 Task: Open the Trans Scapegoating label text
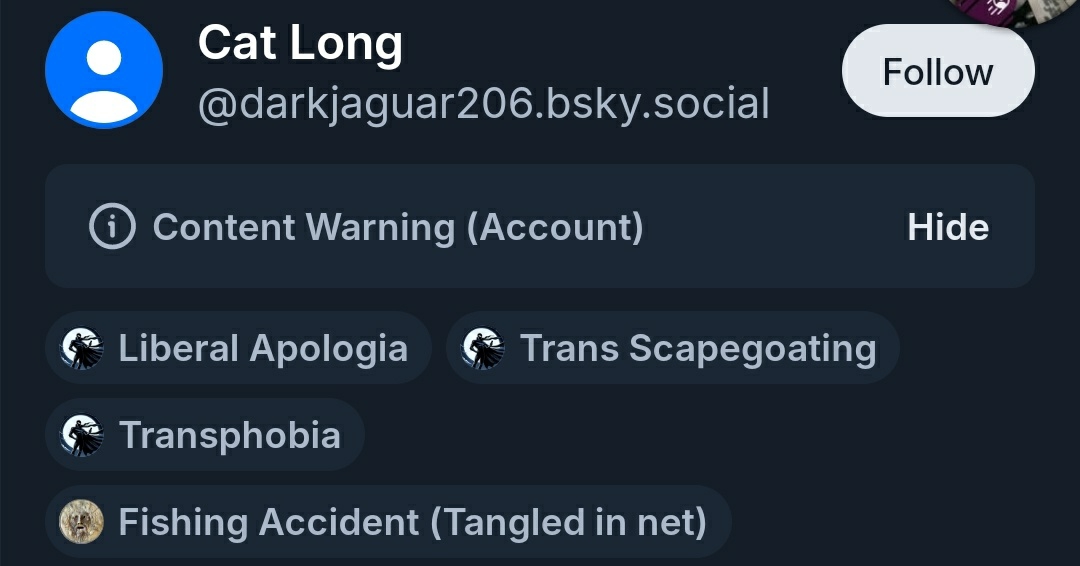[697, 348]
